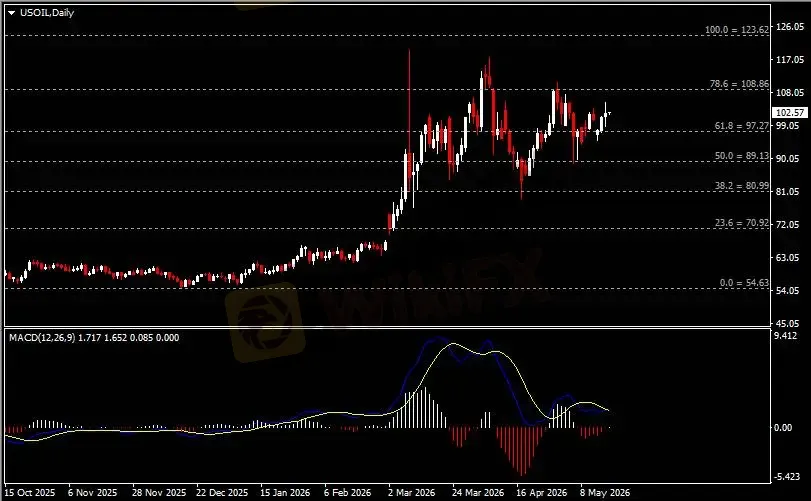The width and height of the screenshot is (811, 501).
Task: Click the 23.6 = 70.92 Fibonacci label
Action: coord(742,223)
